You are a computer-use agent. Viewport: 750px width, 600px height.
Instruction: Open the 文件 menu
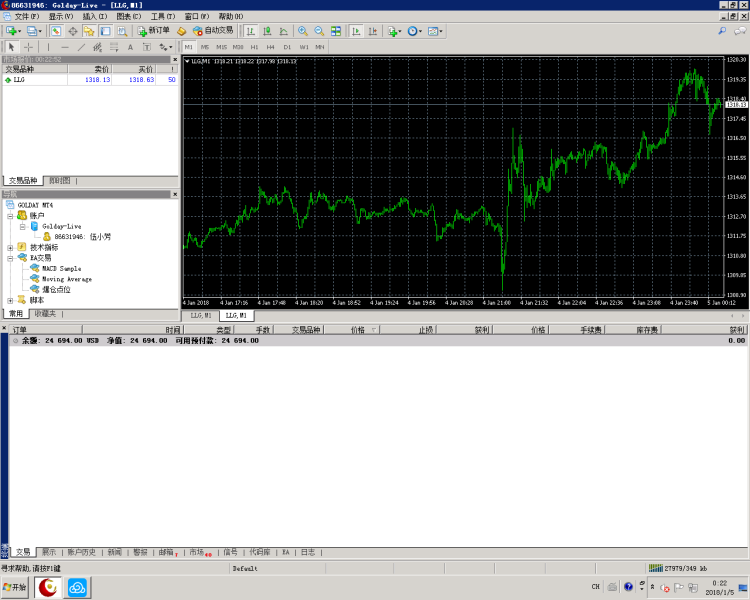click(26, 16)
